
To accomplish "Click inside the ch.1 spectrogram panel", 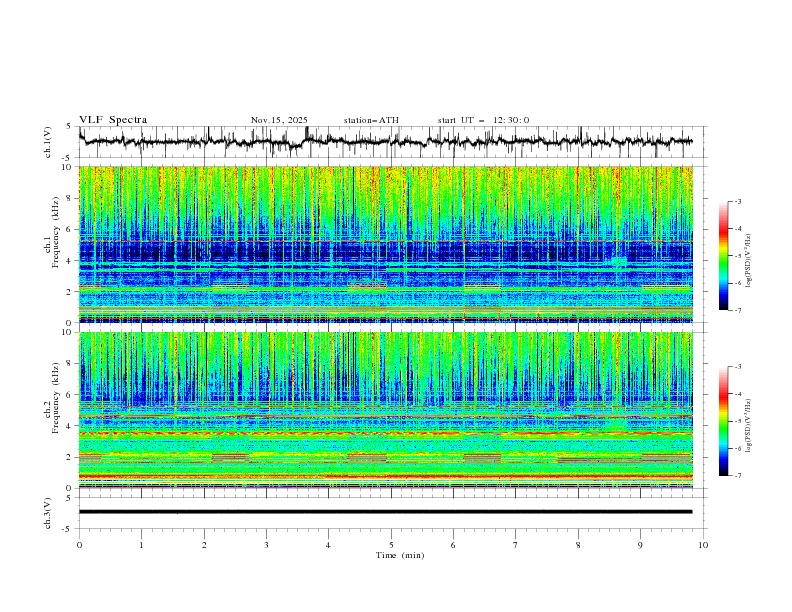I will (x=385, y=244).
